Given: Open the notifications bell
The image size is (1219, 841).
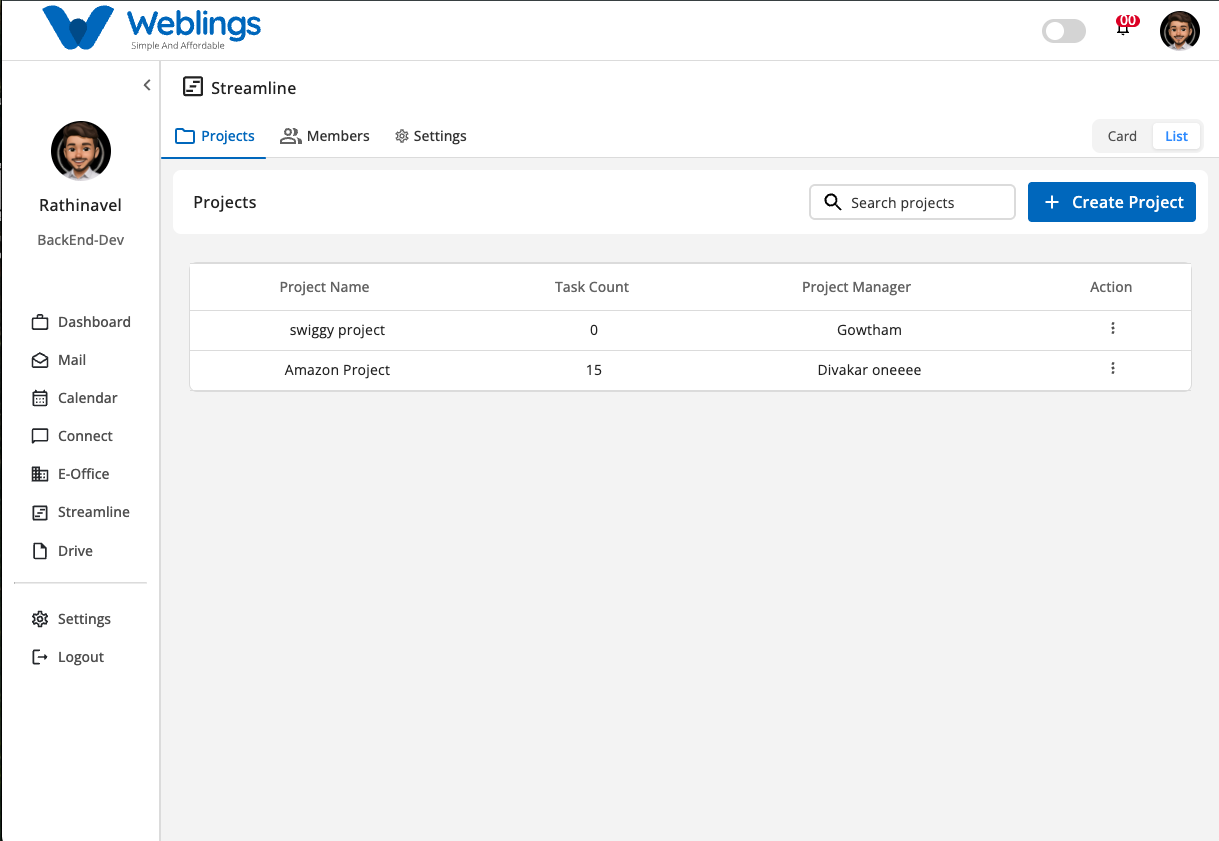Looking at the screenshot, I should tap(1124, 28).
